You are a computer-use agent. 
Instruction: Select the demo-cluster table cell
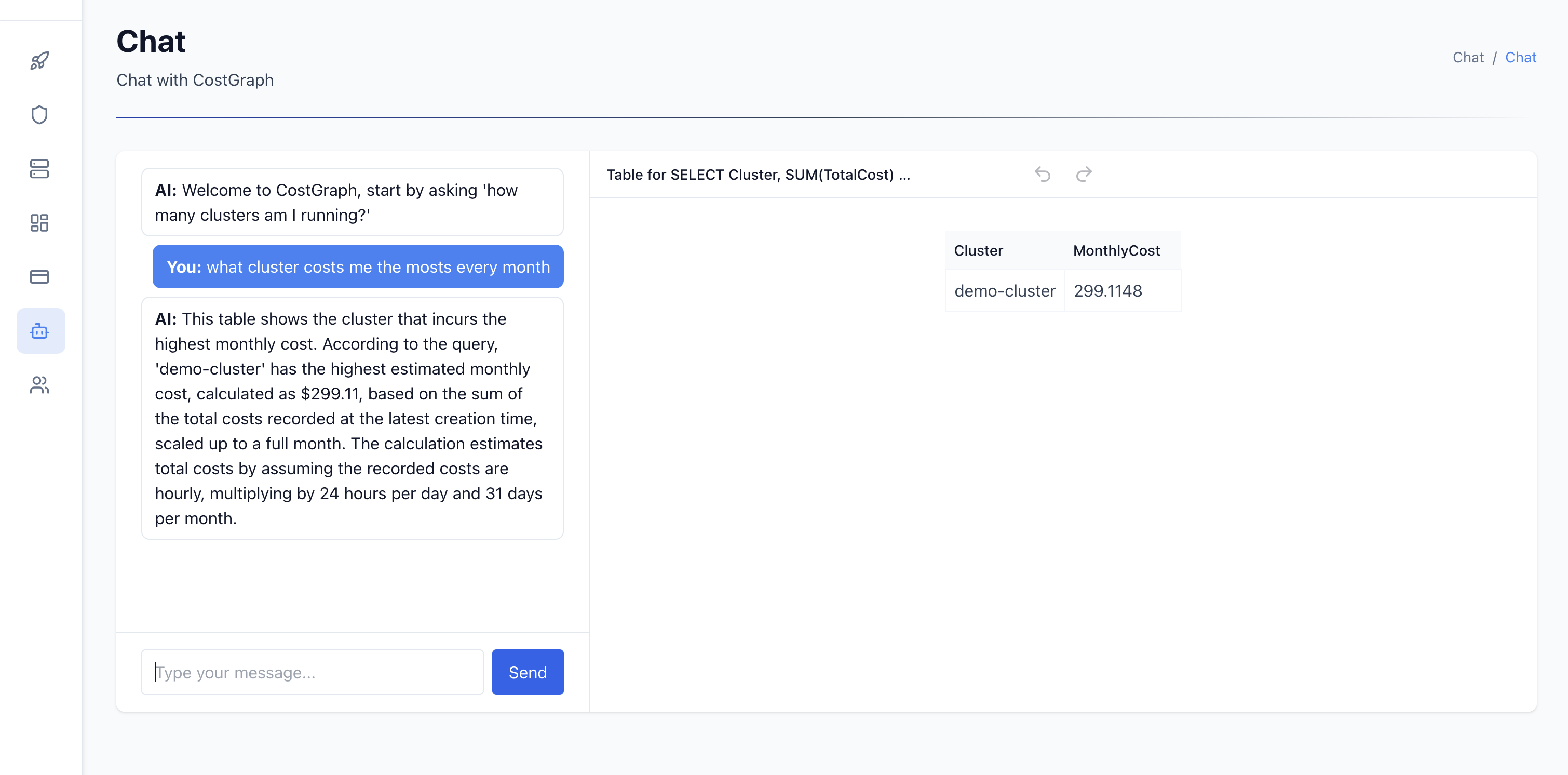(1004, 291)
